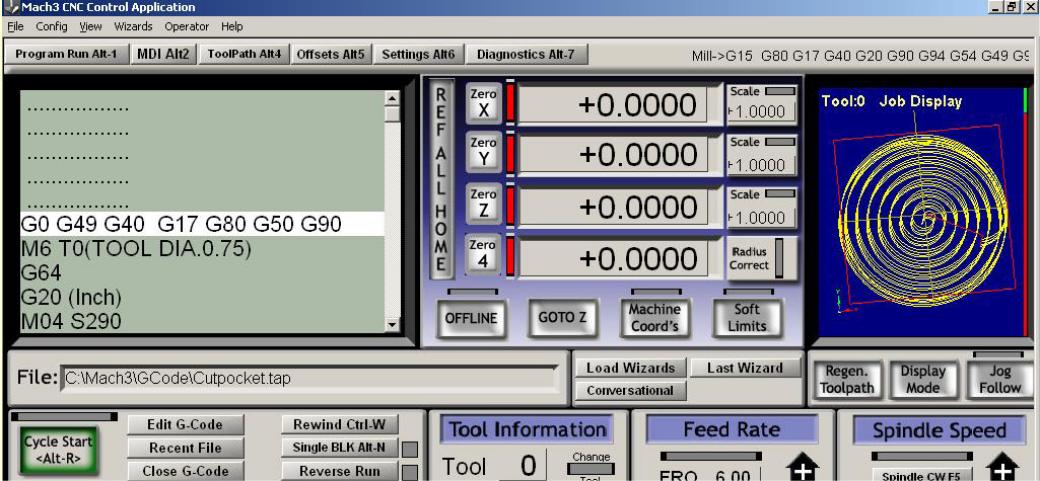Switch to Diagnostics Alt-7 screen
Viewport: 1040px width, 481px height.
[526, 54]
